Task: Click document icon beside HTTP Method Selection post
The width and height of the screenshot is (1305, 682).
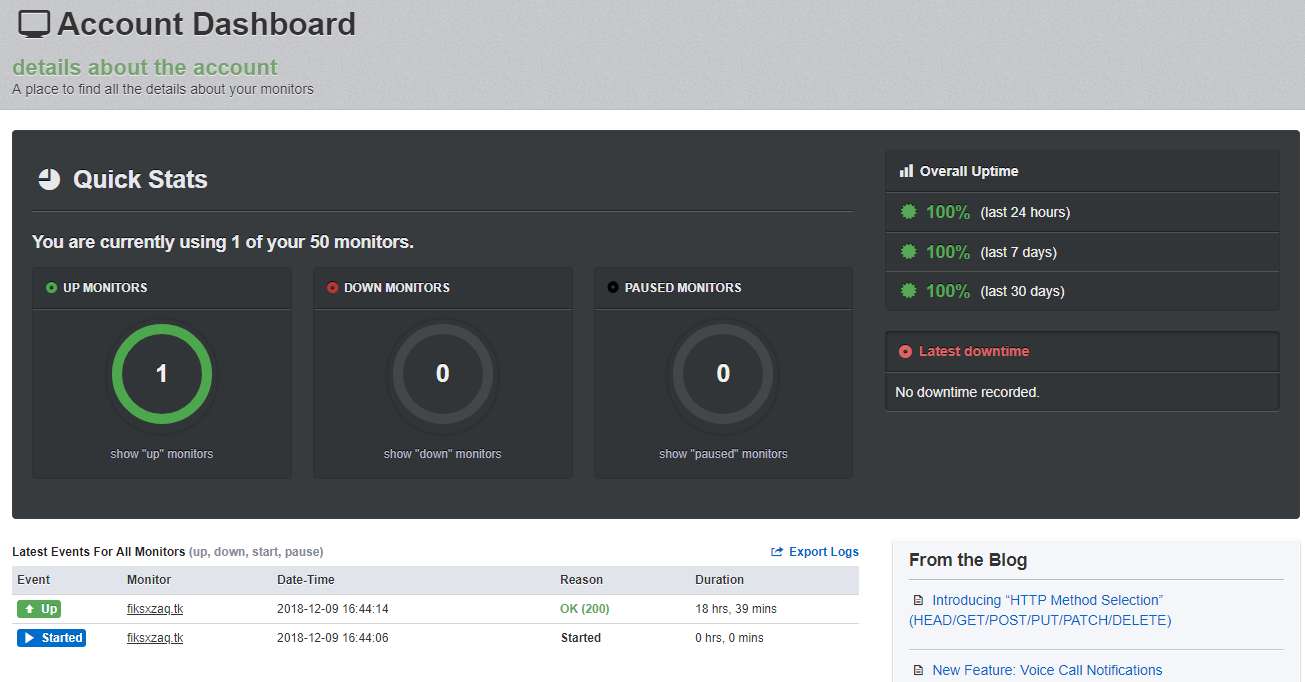Action: [918, 601]
